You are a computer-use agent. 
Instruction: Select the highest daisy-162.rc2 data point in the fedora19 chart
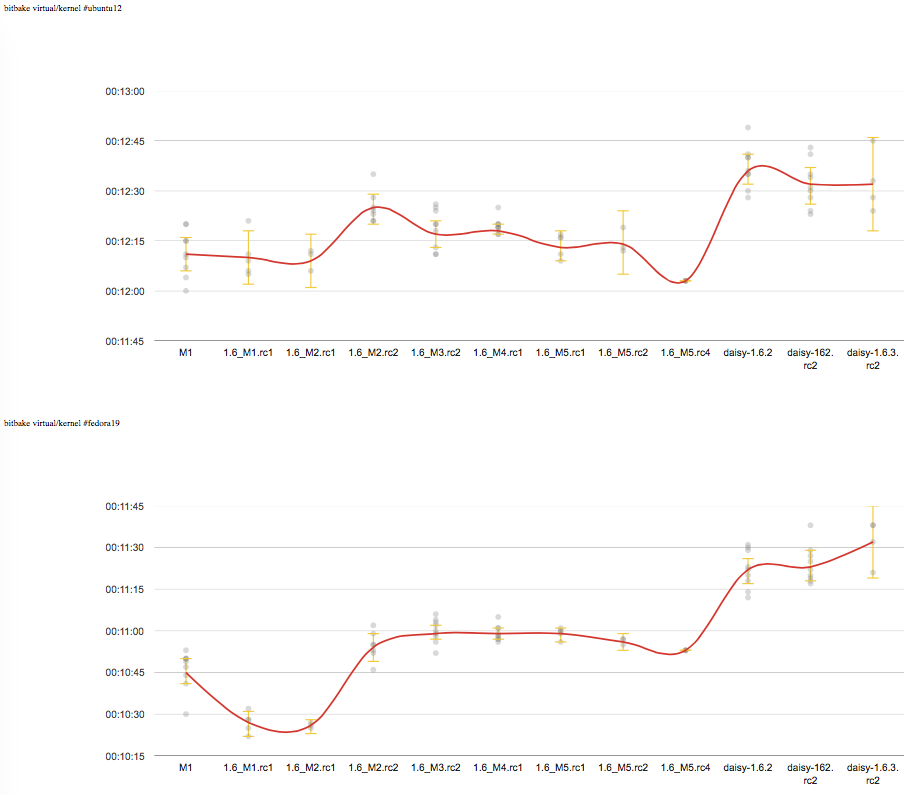tap(811, 525)
